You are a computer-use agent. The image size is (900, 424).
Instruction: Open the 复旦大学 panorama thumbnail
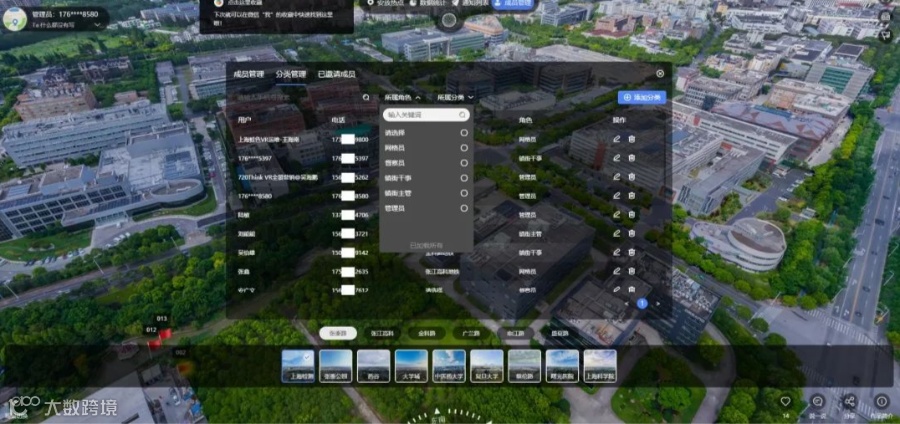[487, 366]
